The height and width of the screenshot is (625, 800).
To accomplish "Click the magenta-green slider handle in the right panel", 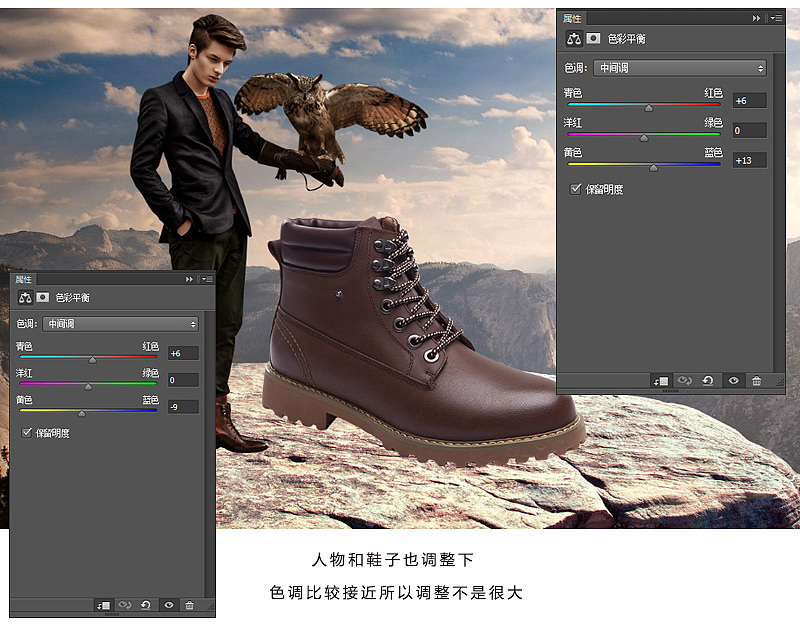I will click(x=644, y=138).
